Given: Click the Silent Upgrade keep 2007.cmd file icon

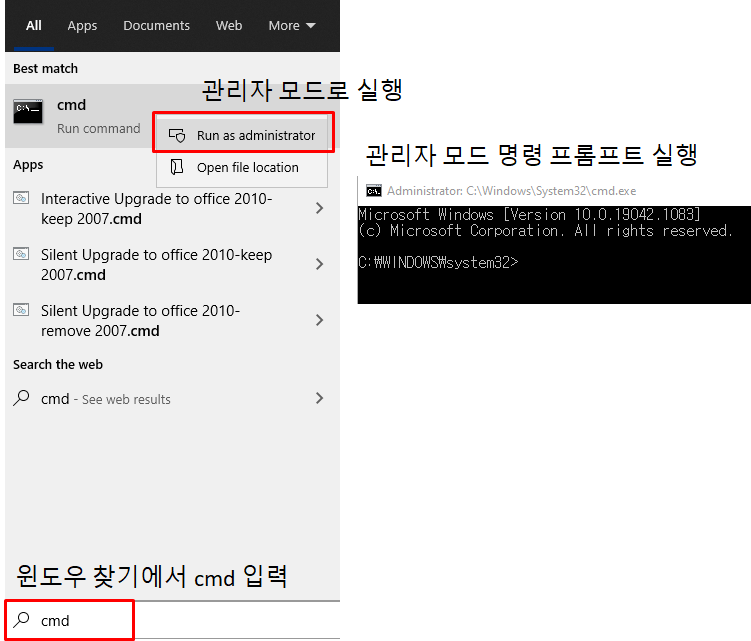Looking at the screenshot, I should pos(21,254).
